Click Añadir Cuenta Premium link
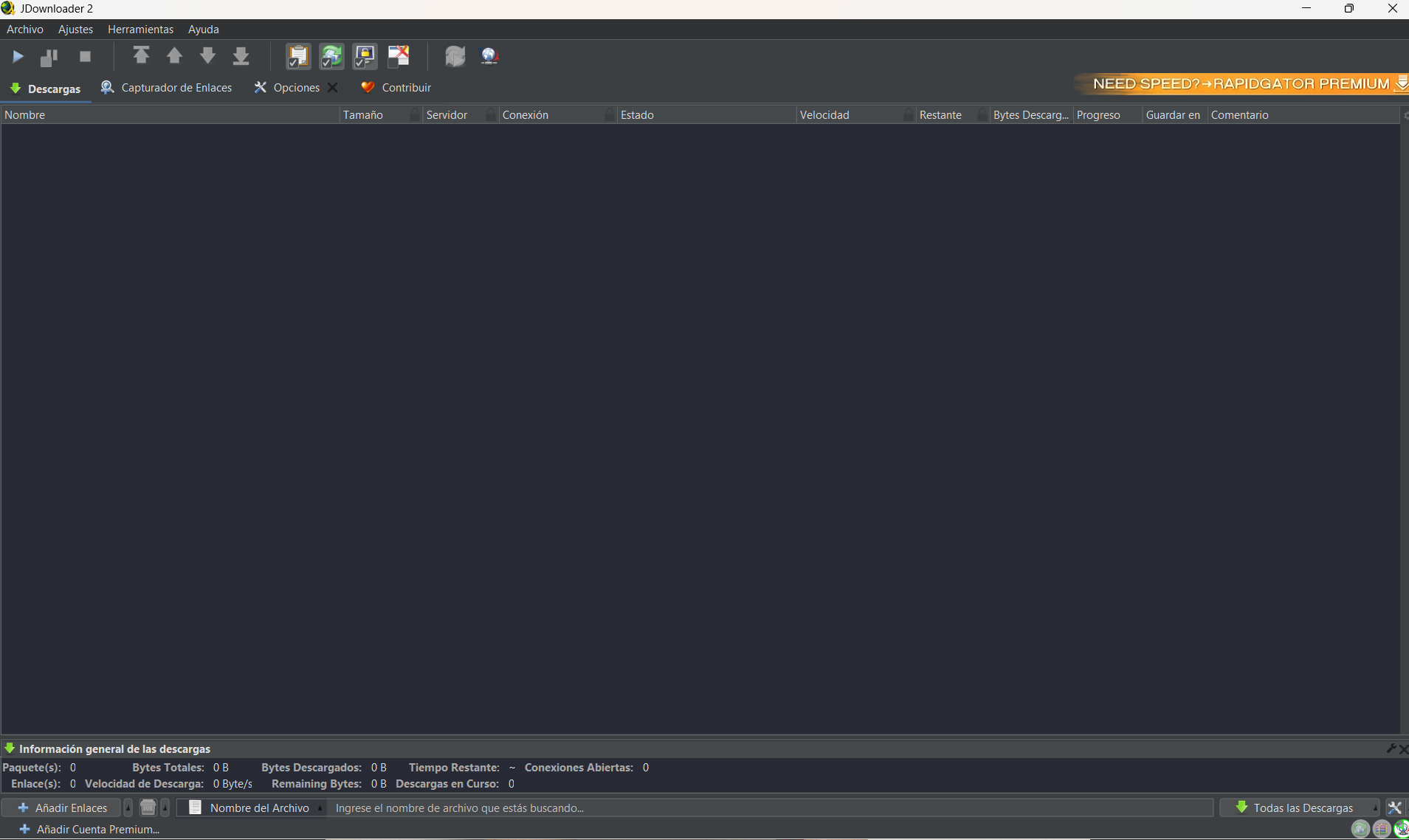This screenshot has height=840, width=1409. pos(89,830)
